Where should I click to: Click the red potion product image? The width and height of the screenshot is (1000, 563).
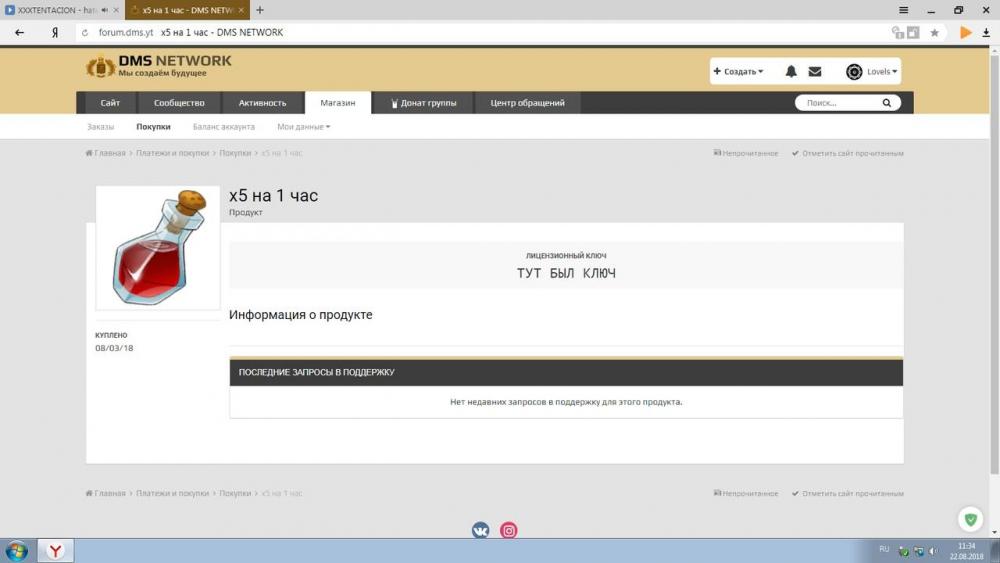(158, 248)
